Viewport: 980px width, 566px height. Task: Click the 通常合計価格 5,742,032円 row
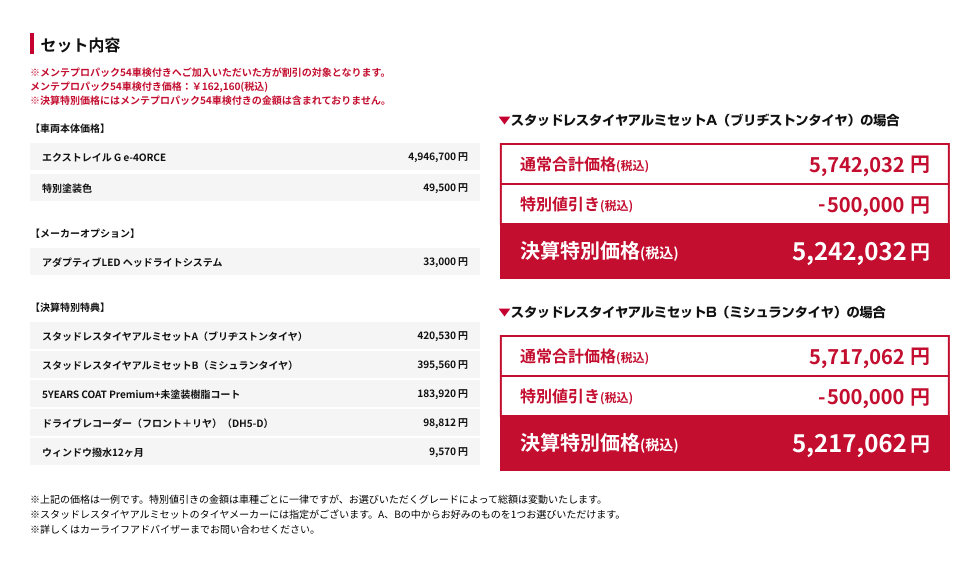[725, 164]
